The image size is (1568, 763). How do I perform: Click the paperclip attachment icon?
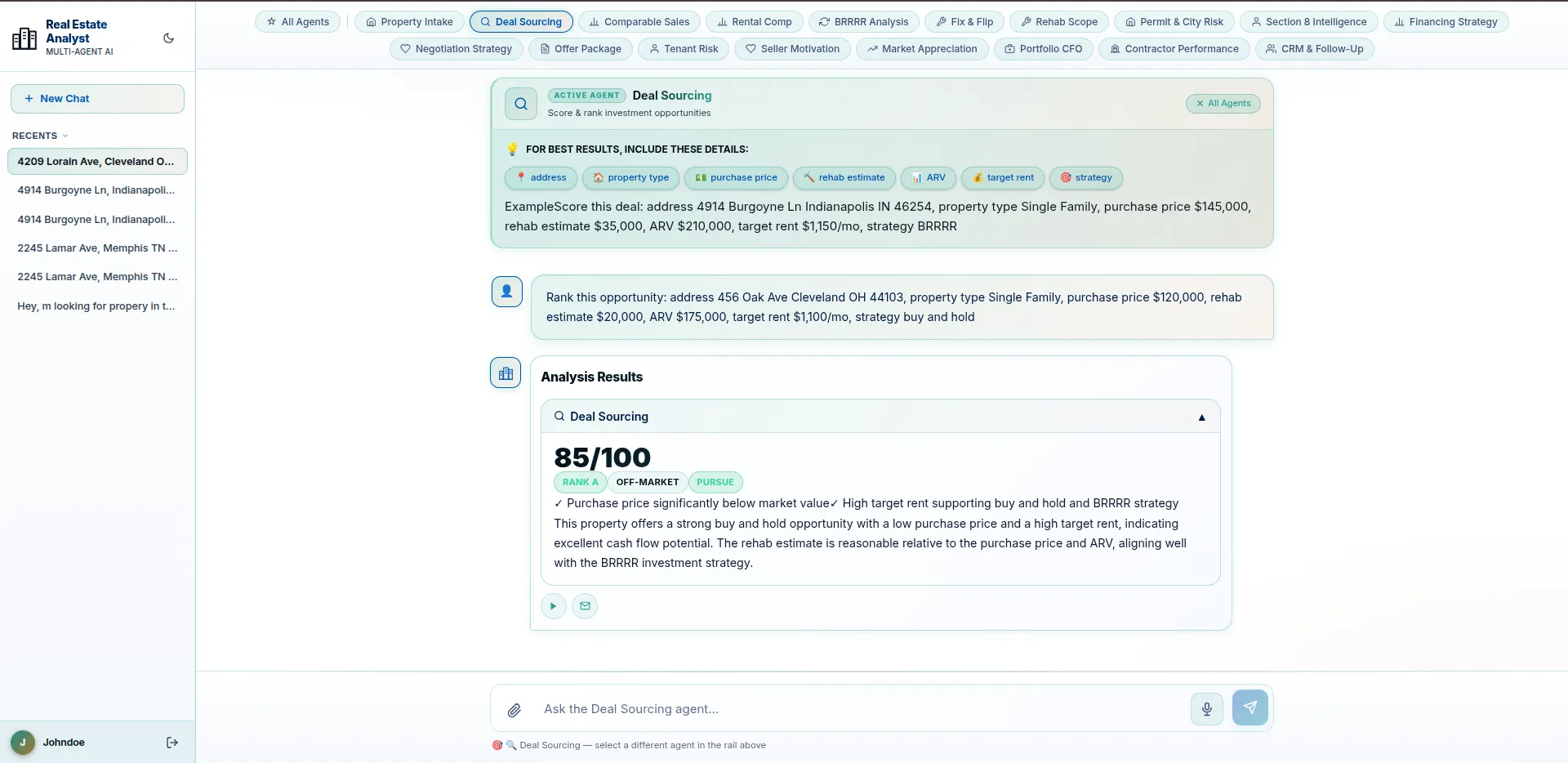pos(514,710)
